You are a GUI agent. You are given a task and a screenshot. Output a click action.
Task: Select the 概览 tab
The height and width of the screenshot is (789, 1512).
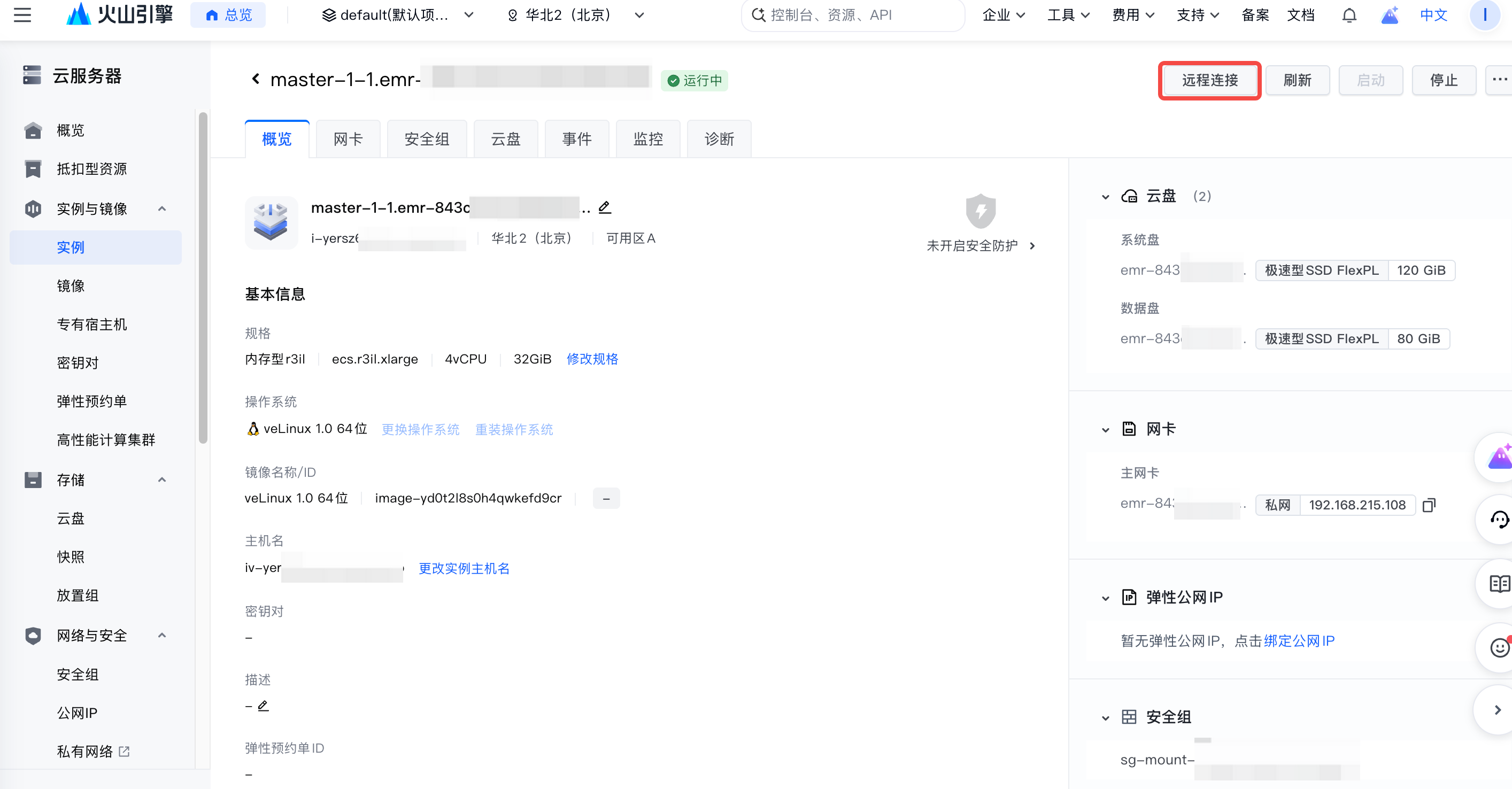pyautogui.click(x=276, y=139)
